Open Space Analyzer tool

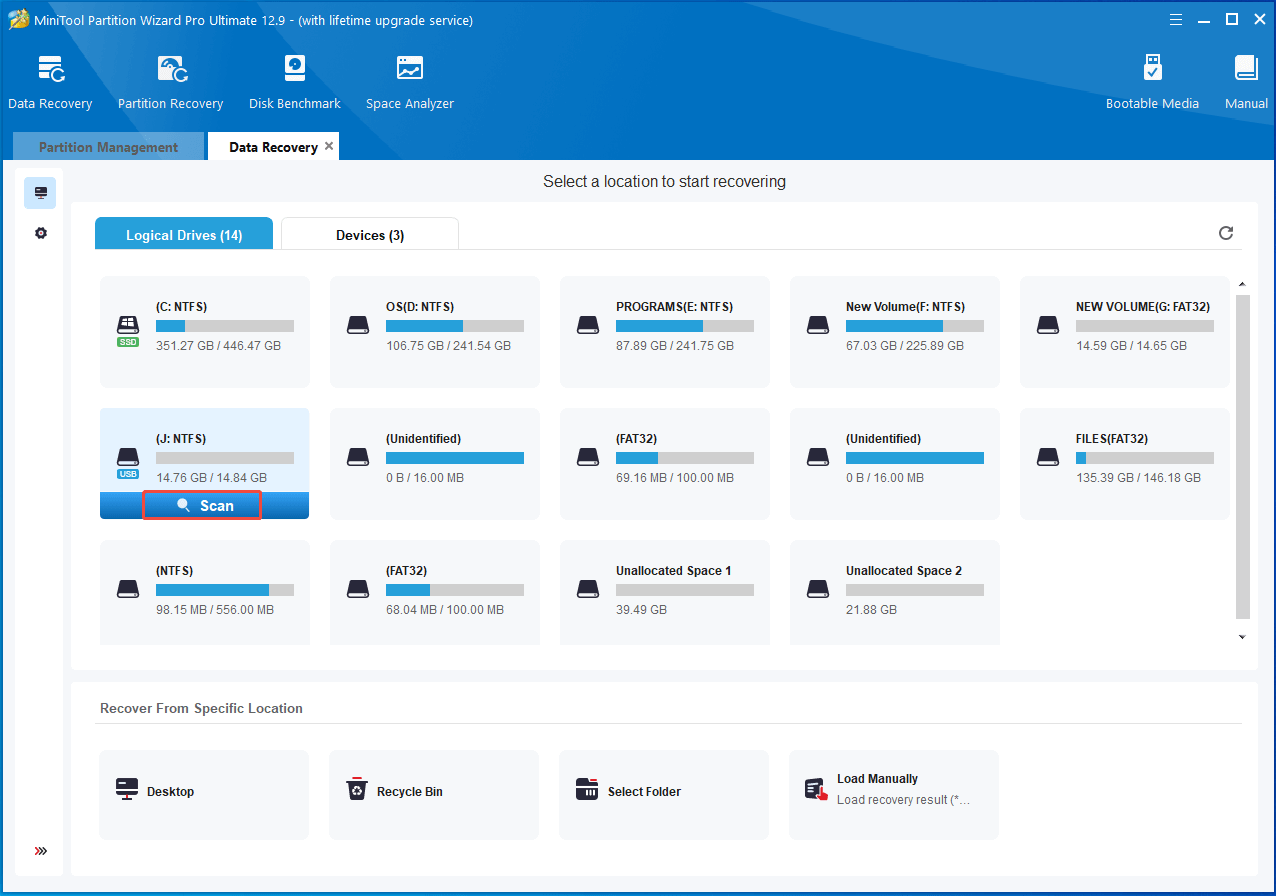point(410,82)
